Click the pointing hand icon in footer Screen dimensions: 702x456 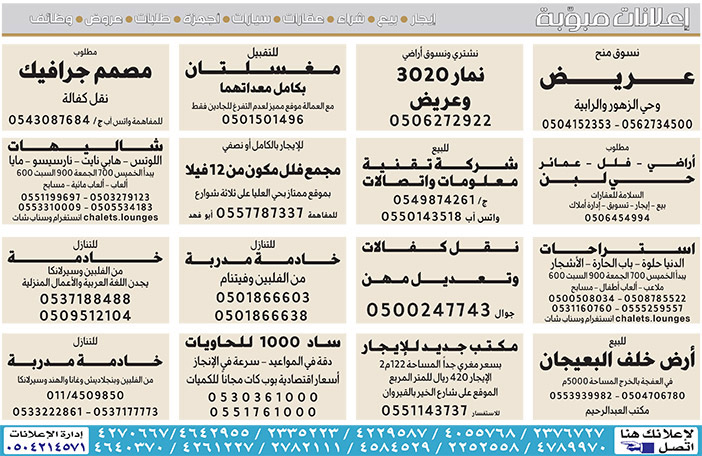(x=637, y=447)
